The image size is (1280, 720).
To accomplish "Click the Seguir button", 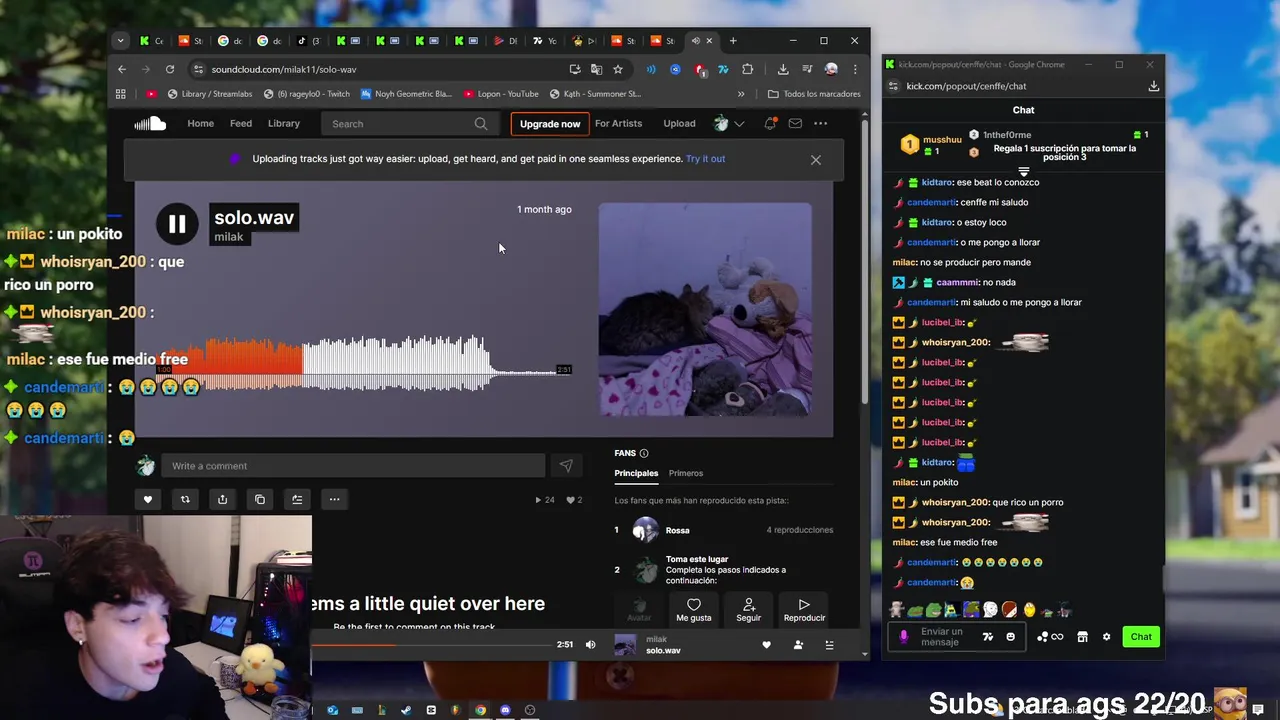I will [749, 610].
